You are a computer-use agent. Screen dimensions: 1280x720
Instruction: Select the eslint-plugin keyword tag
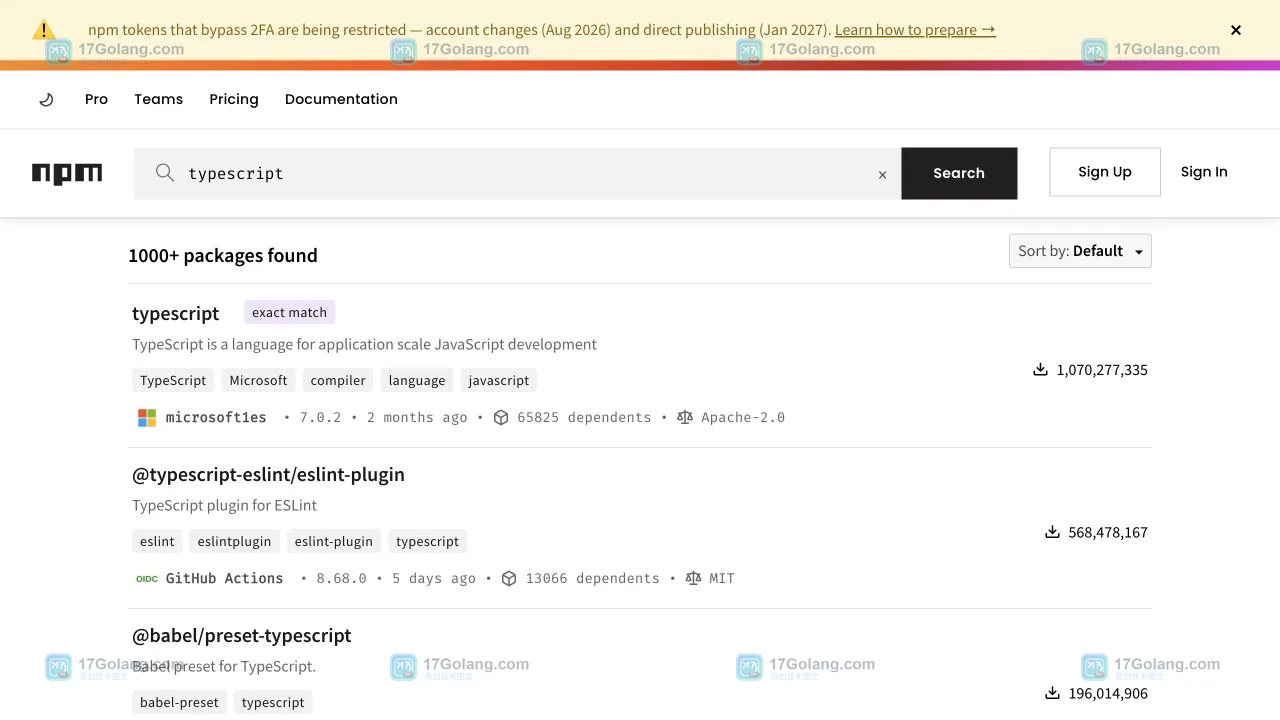pos(334,541)
